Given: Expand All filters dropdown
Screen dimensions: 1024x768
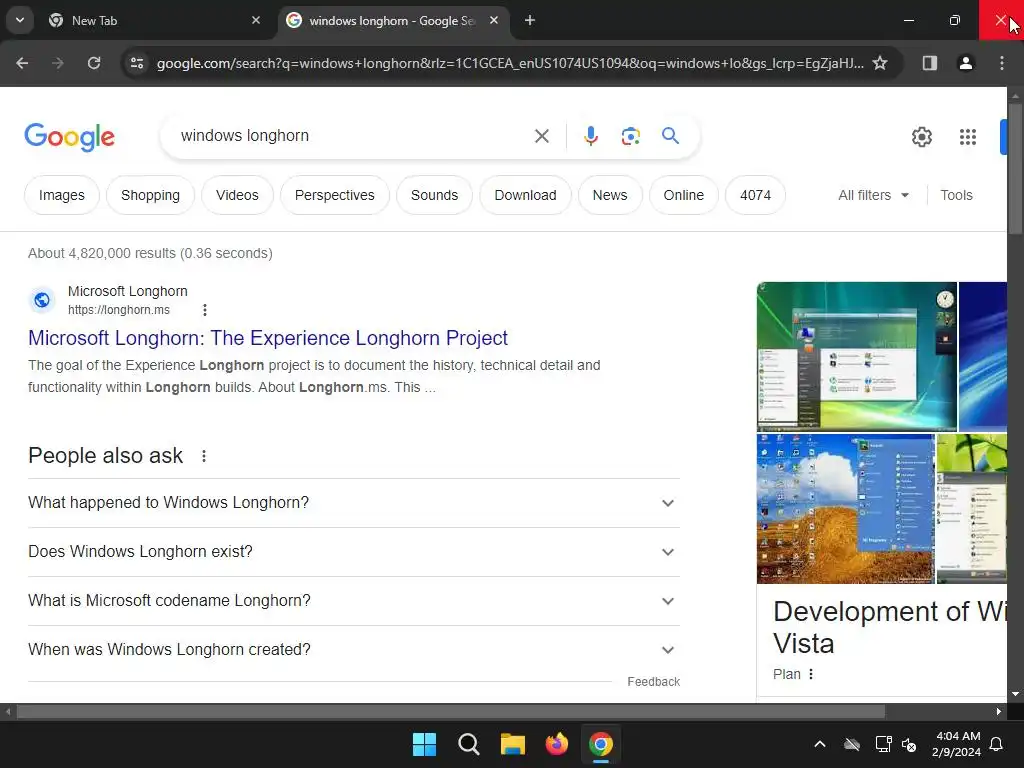Looking at the screenshot, I should pyautogui.click(x=873, y=195).
